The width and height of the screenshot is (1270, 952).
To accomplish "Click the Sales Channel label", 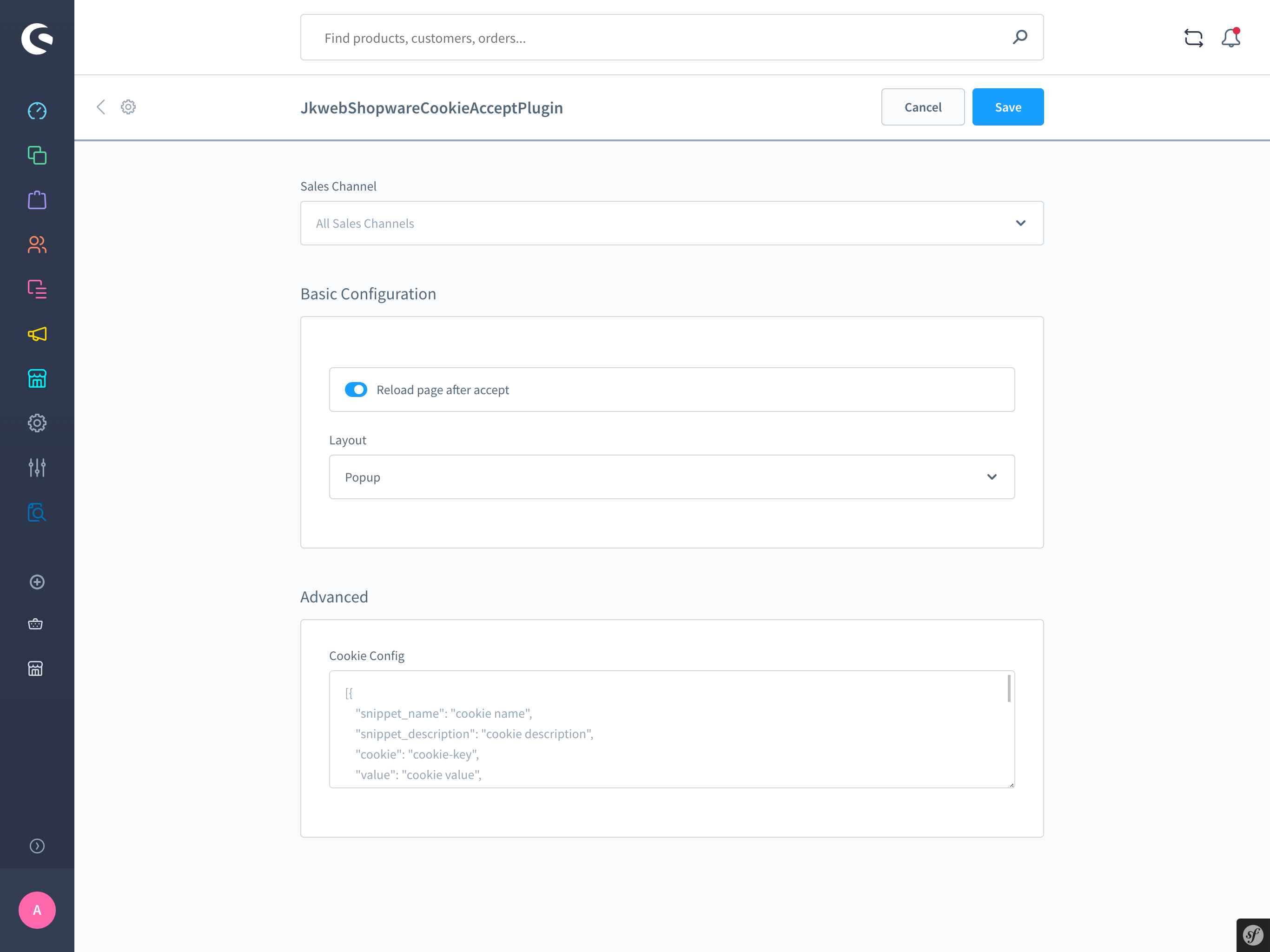I will coord(338,186).
